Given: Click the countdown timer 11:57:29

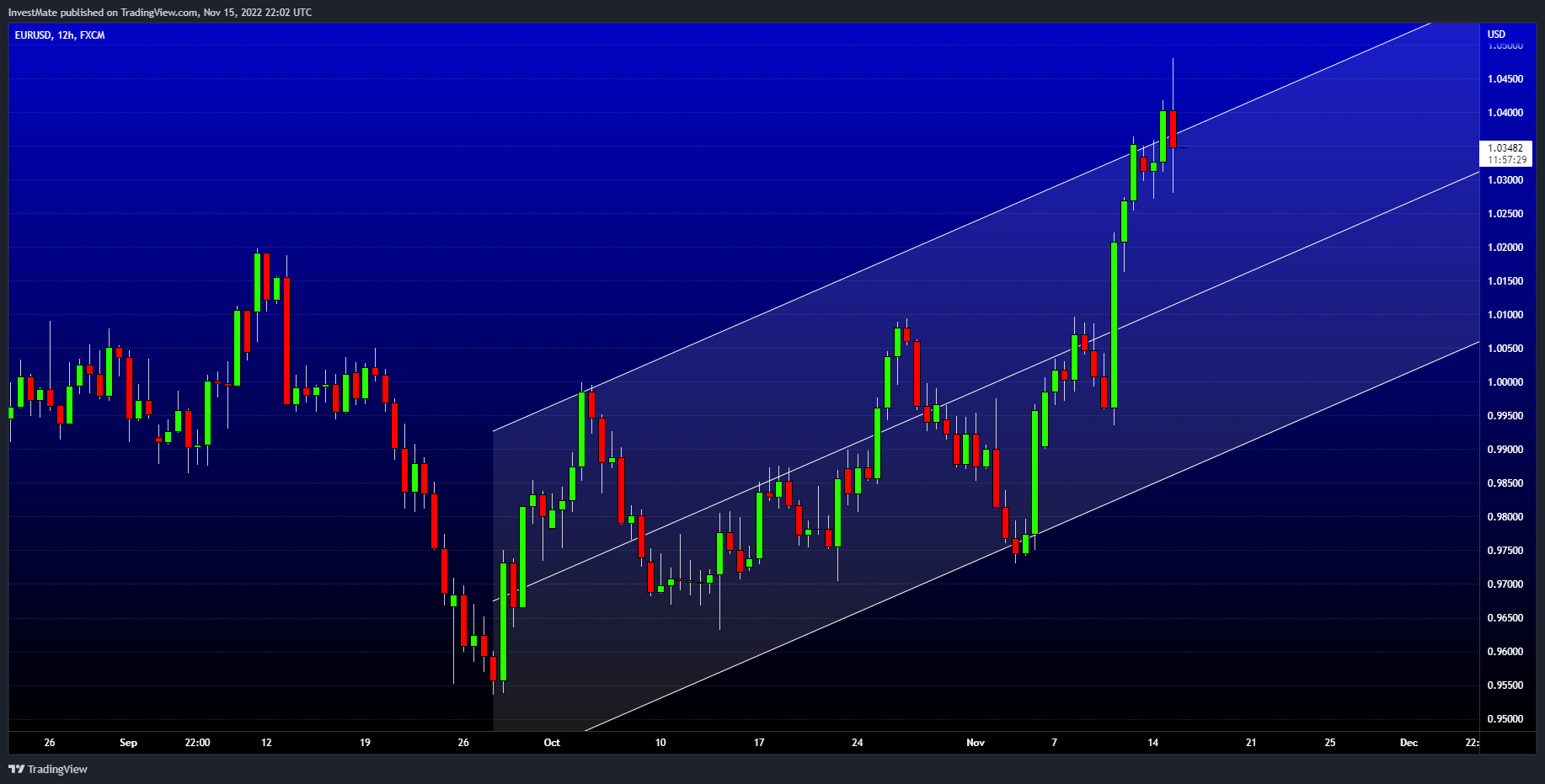Looking at the screenshot, I should (x=1506, y=160).
